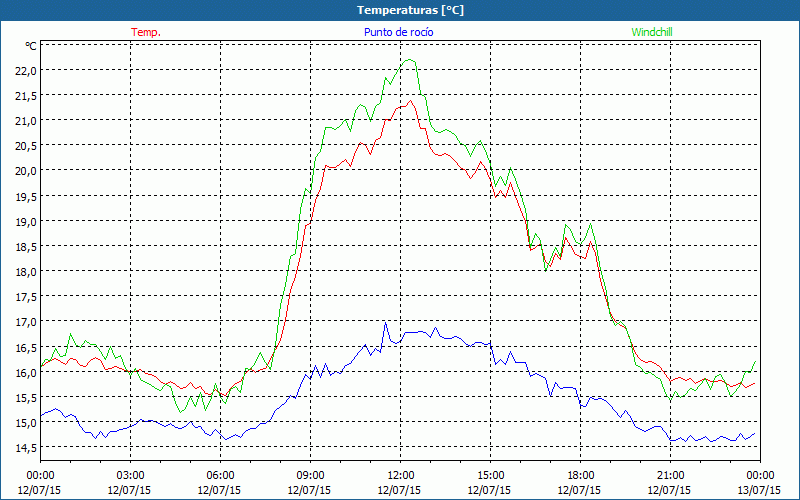Click the 15,0 y-axis value
The width and height of the screenshot is (800, 500).
click(26, 423)
